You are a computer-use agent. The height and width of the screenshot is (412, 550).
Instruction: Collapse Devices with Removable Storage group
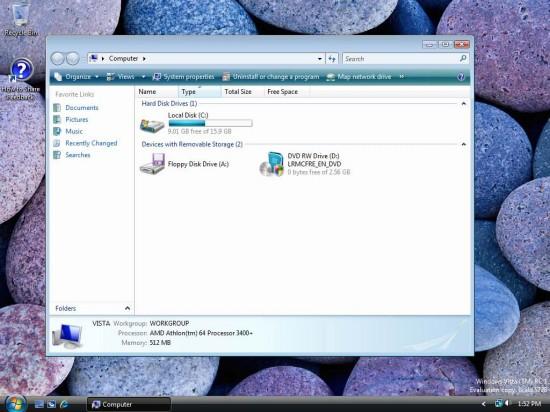click(464, 144)
